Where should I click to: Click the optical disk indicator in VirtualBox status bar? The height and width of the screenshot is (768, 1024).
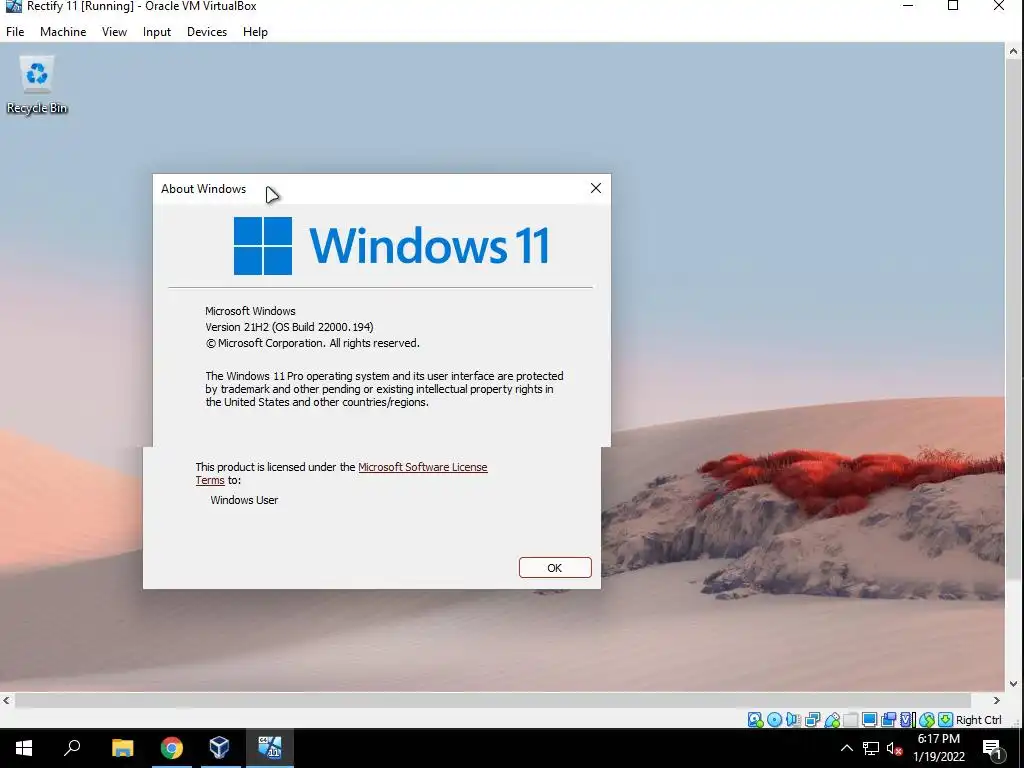click(x=775, y=720)
